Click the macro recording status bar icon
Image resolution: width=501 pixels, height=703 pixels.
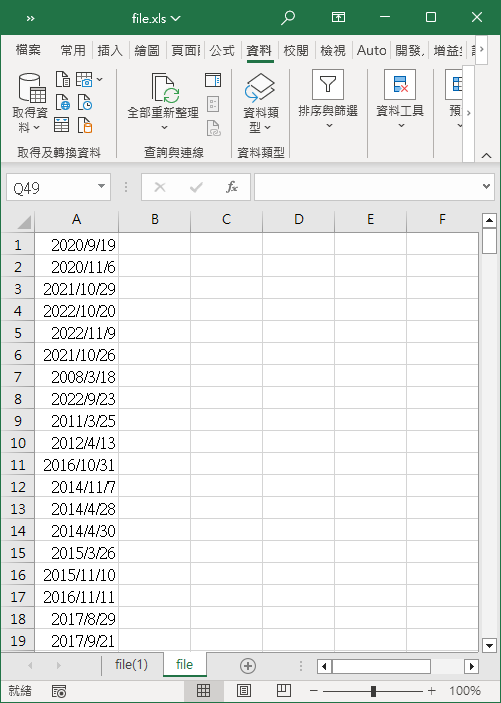click(x=59, y=691)
